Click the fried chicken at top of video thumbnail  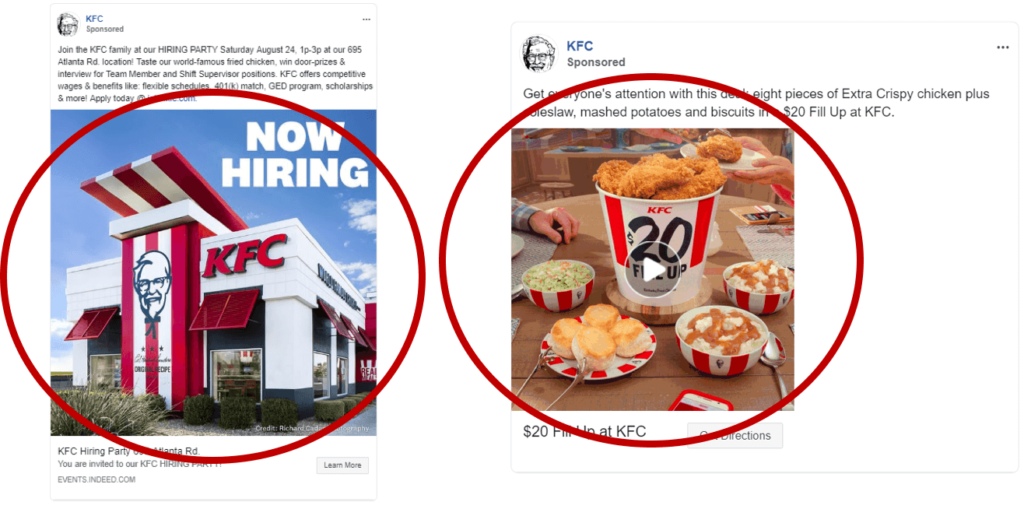pyautogui.click(x=659, y=175)
